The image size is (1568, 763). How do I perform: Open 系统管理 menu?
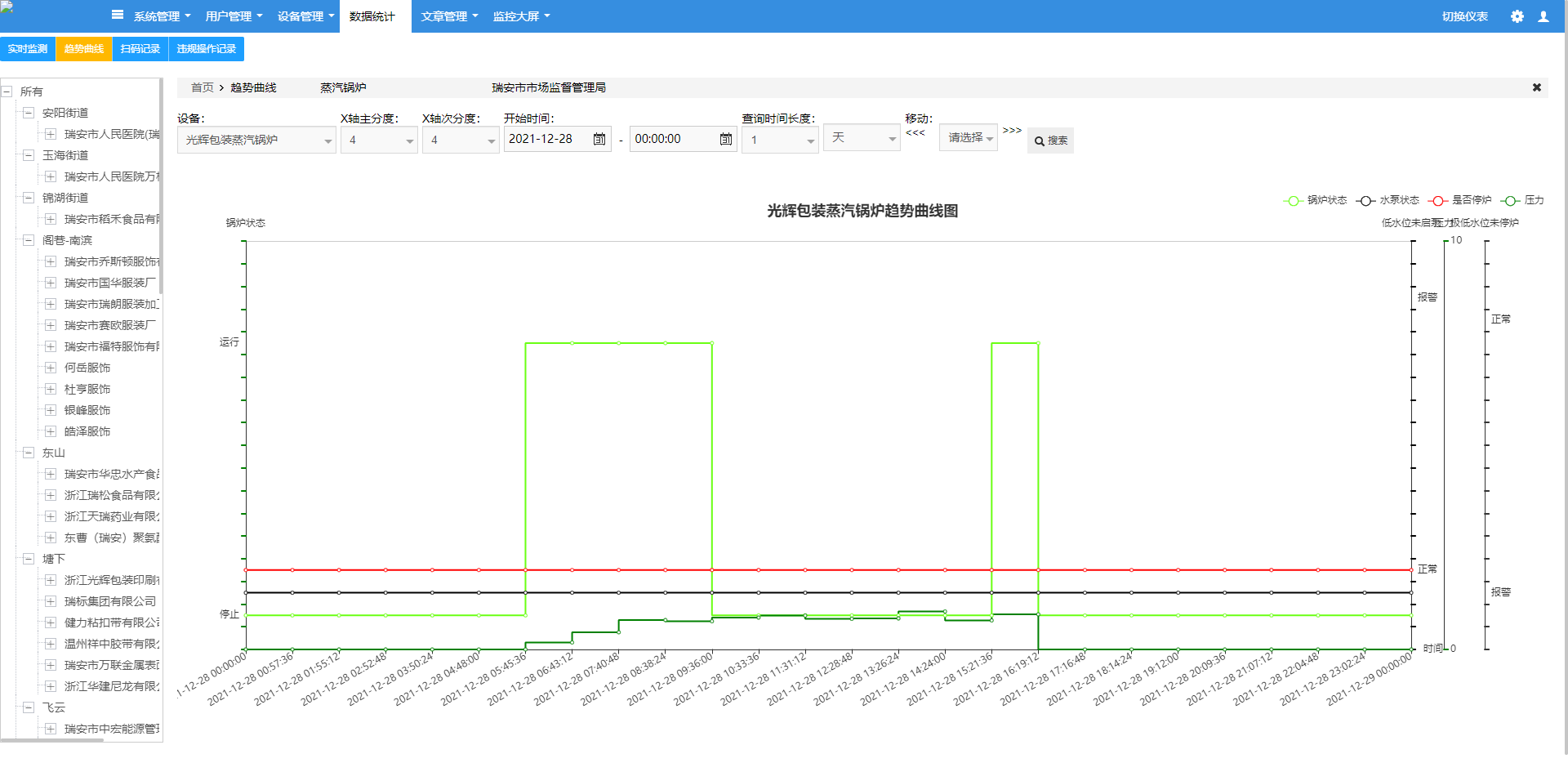(162, 16)
